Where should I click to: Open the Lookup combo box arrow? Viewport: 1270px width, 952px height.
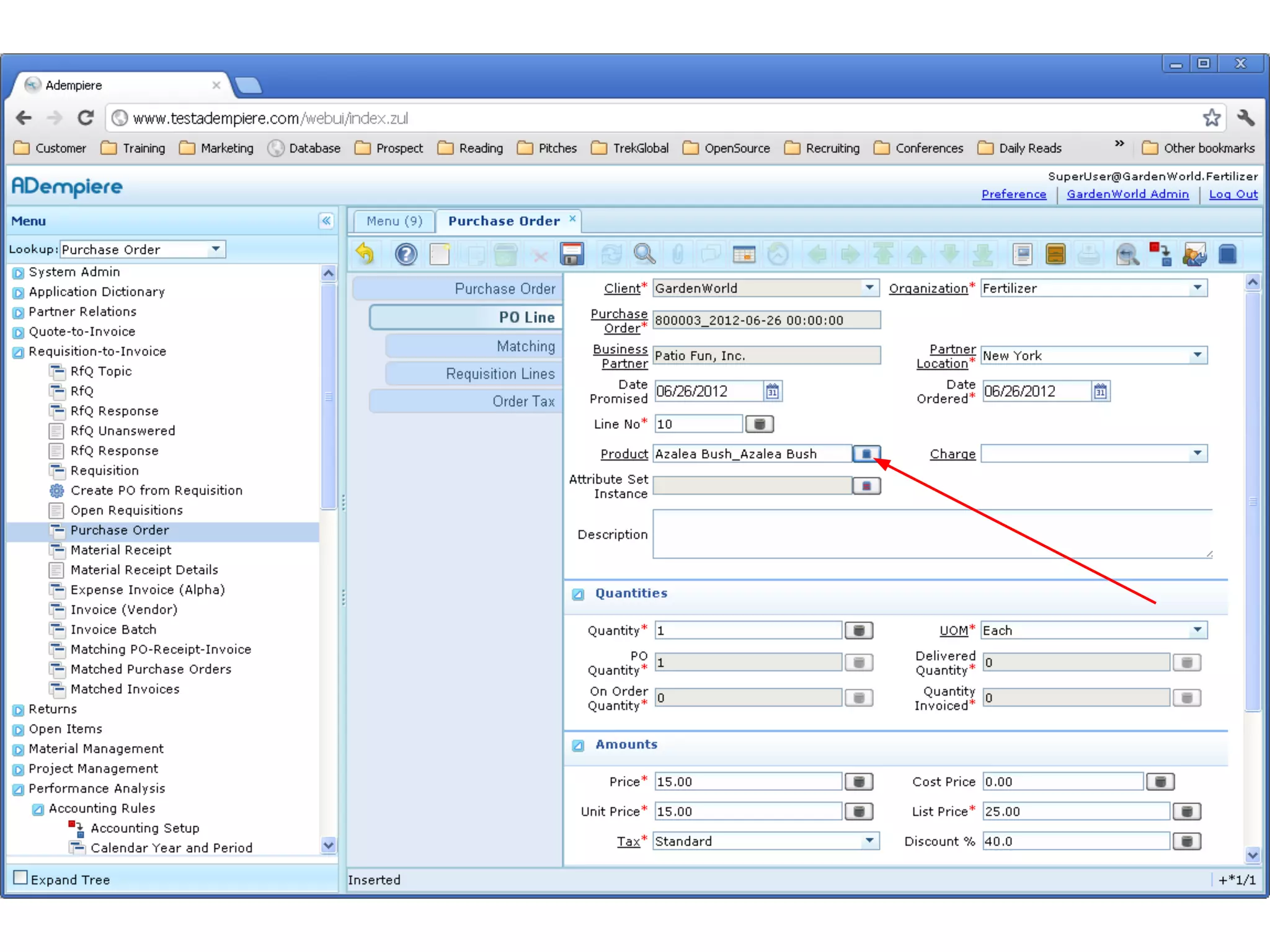[x=216, y=249]
